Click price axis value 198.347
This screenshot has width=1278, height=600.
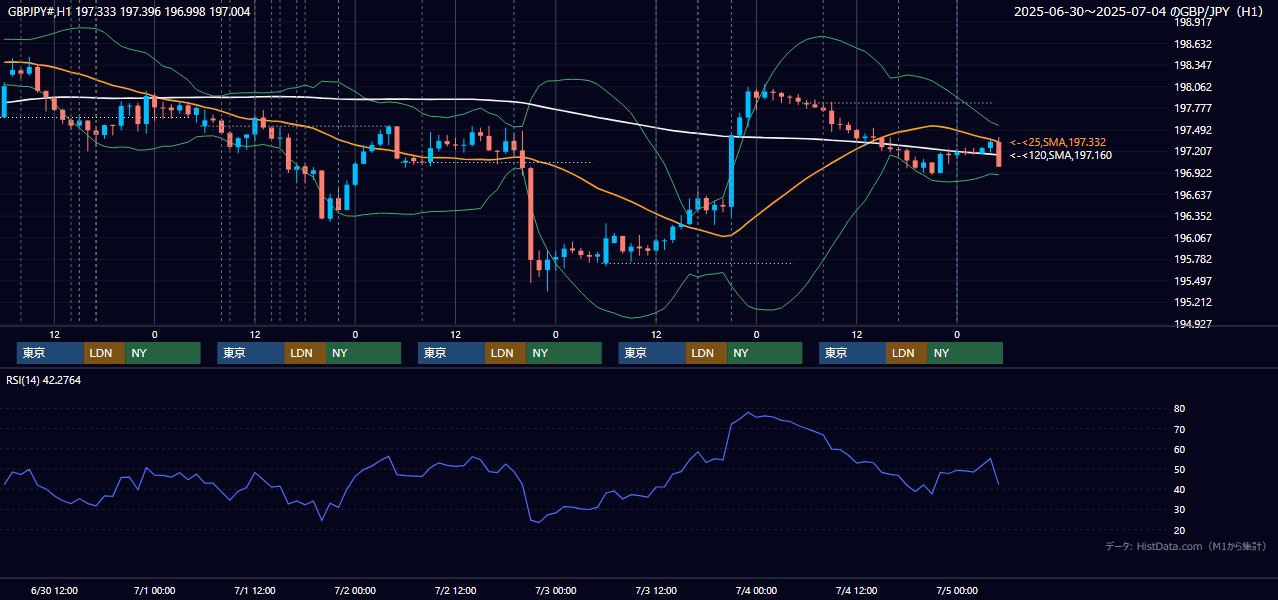pos(1193,65)
